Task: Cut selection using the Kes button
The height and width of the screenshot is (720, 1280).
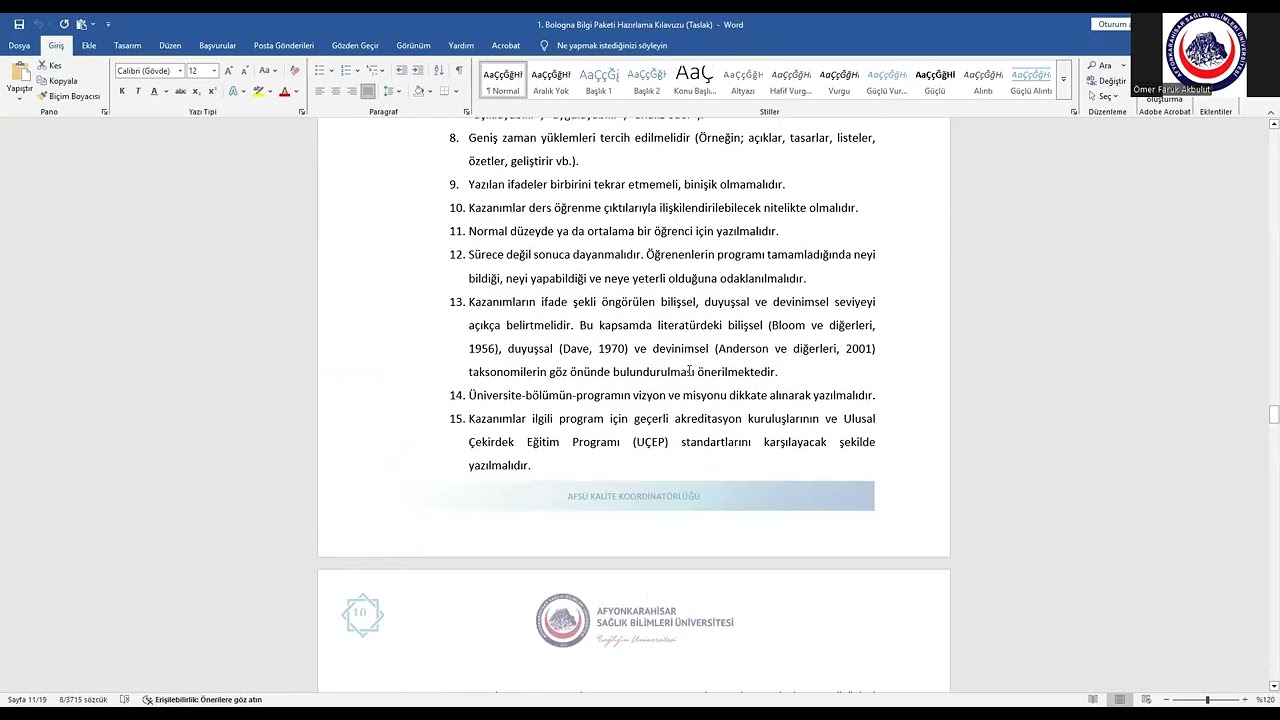Action: (x=50, y=65)
